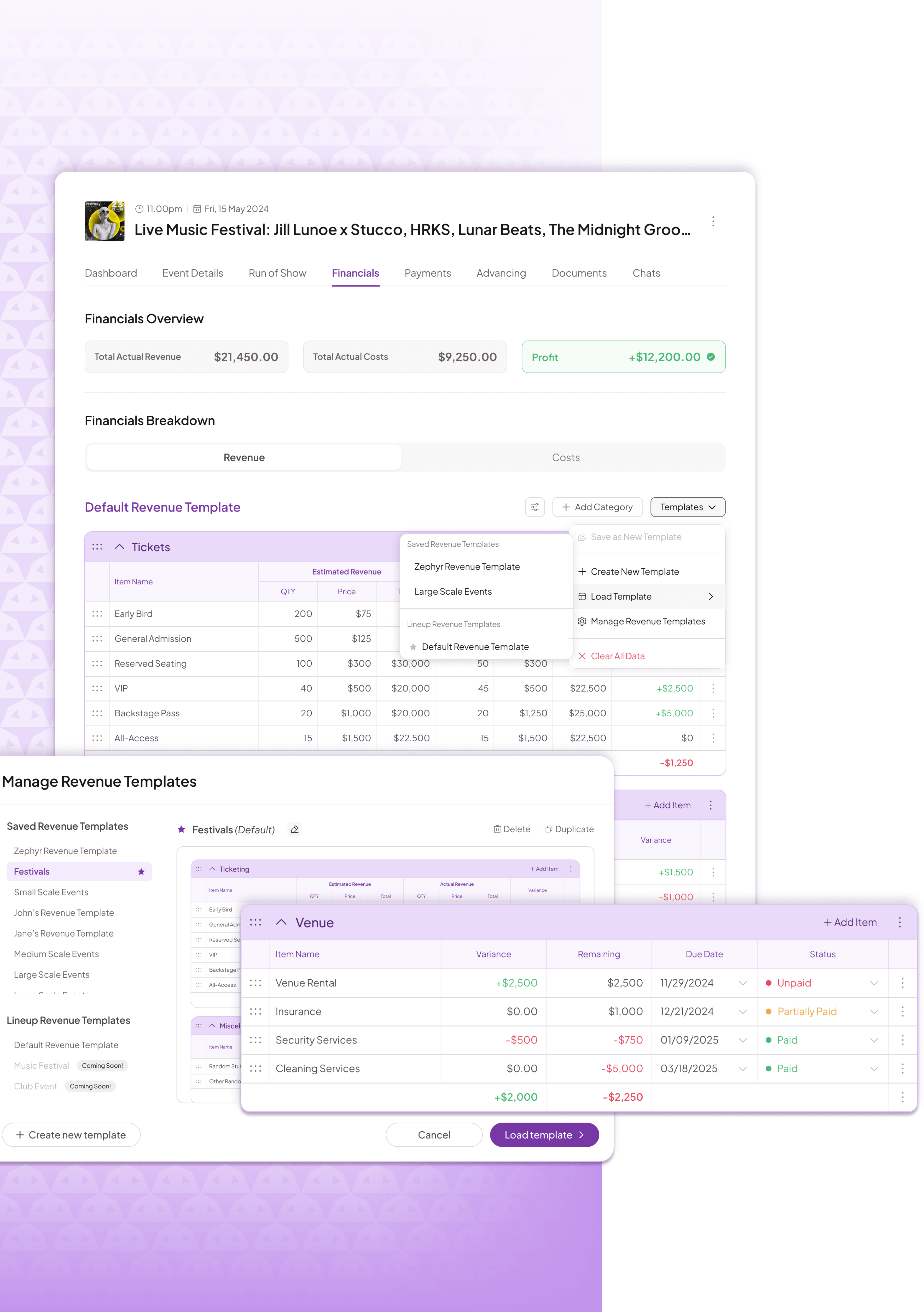Image resolution: width=924 pixels, height=1312 pixels.
Task: Toggle breakdown to the Costs view
Action: pyautogui.click(x=566, y=458)
